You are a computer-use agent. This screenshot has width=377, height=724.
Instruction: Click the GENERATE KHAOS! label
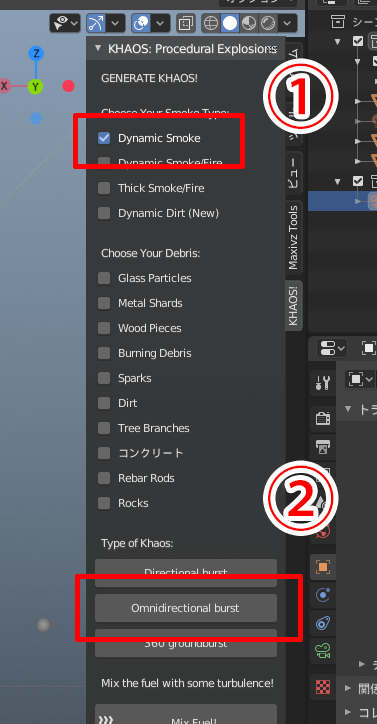pyautogui.click(x=149, y=78)
